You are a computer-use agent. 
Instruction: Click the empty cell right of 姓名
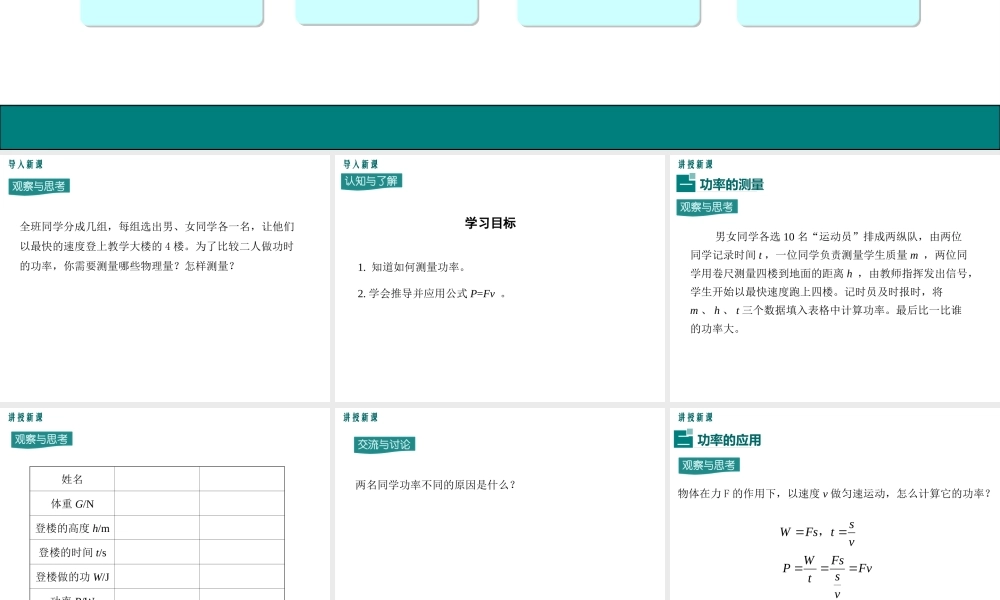pyautogui.click(x=157, y=479)
